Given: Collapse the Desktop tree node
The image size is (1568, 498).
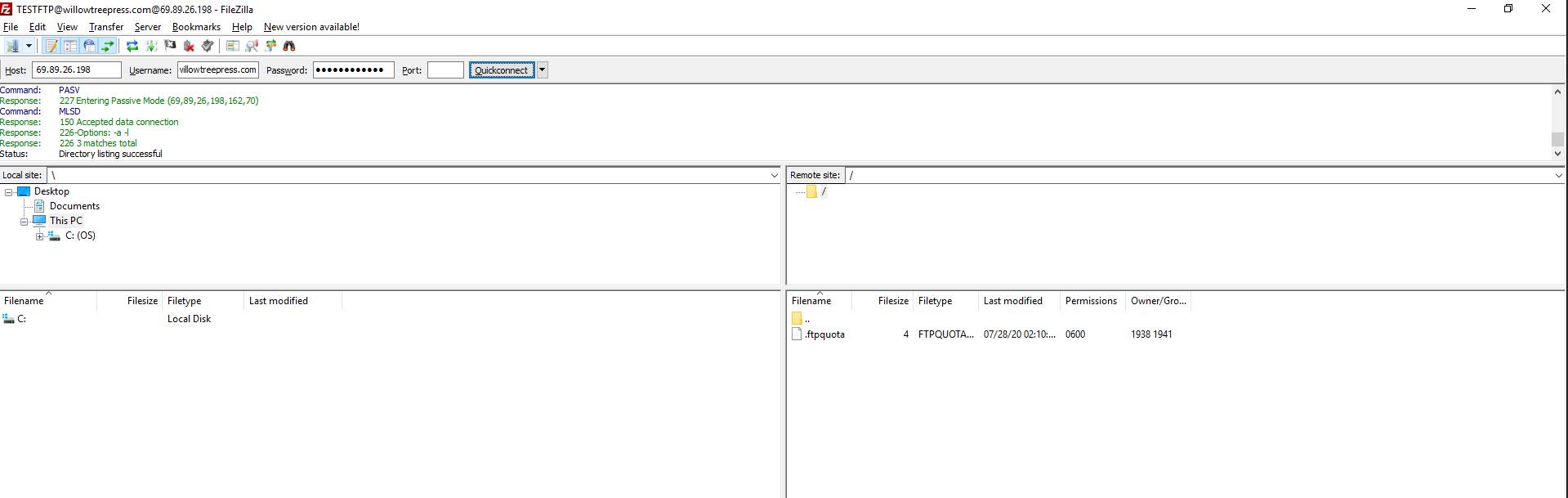Looking at the screenshot, I should [9, 192].
